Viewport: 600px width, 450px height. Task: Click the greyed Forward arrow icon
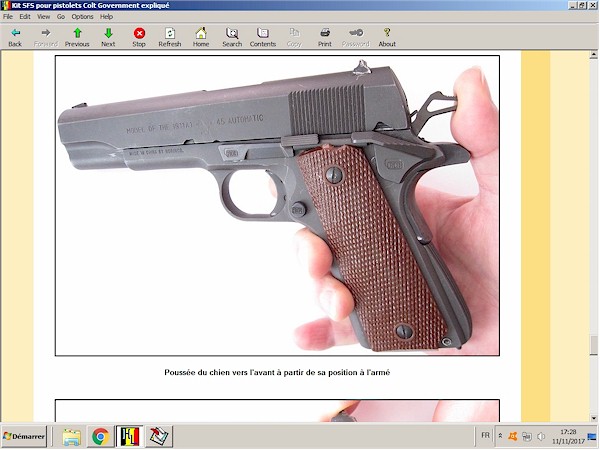pyautogui.click(x=46, y=33)
